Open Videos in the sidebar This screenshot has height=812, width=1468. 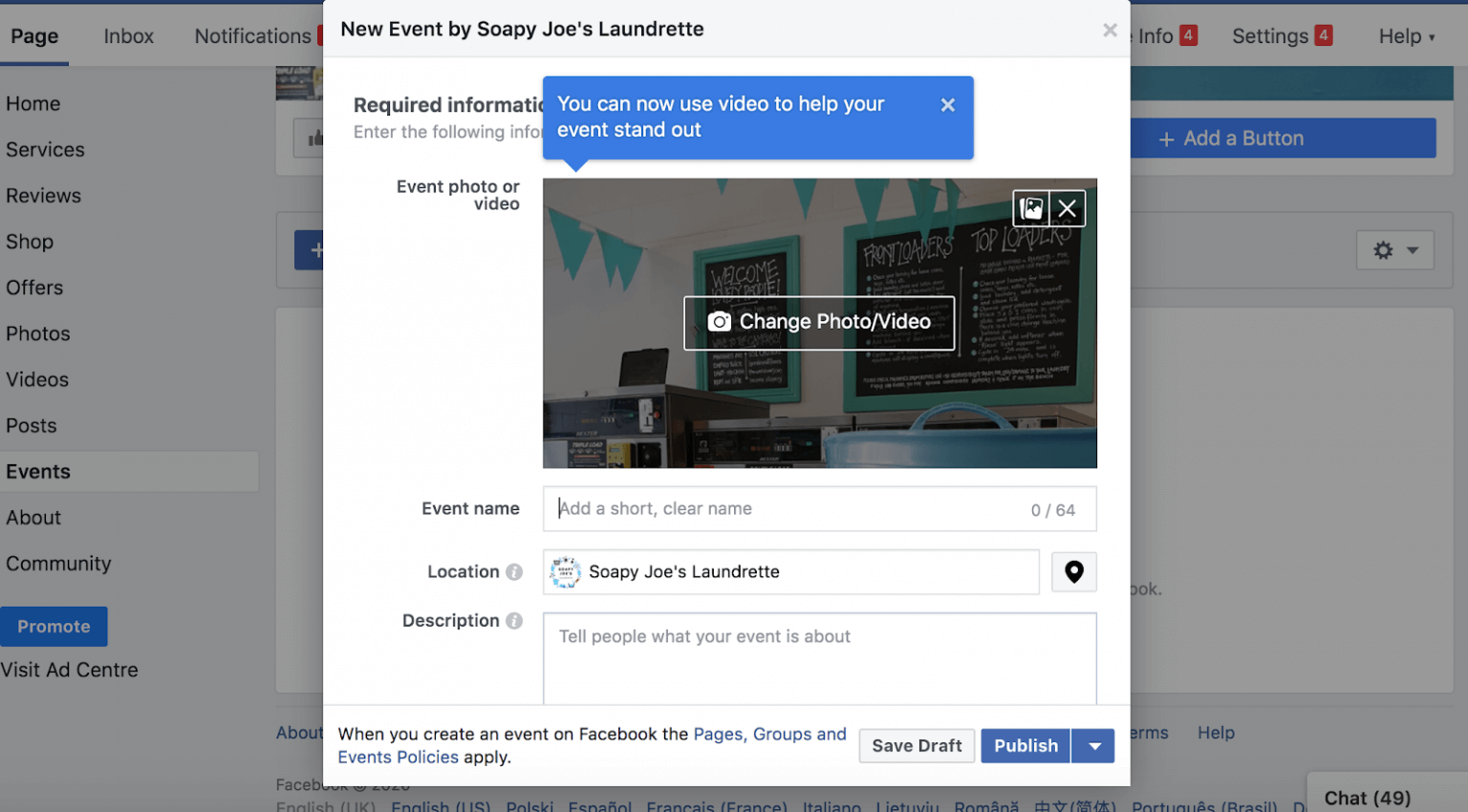(x=37, y=379)
